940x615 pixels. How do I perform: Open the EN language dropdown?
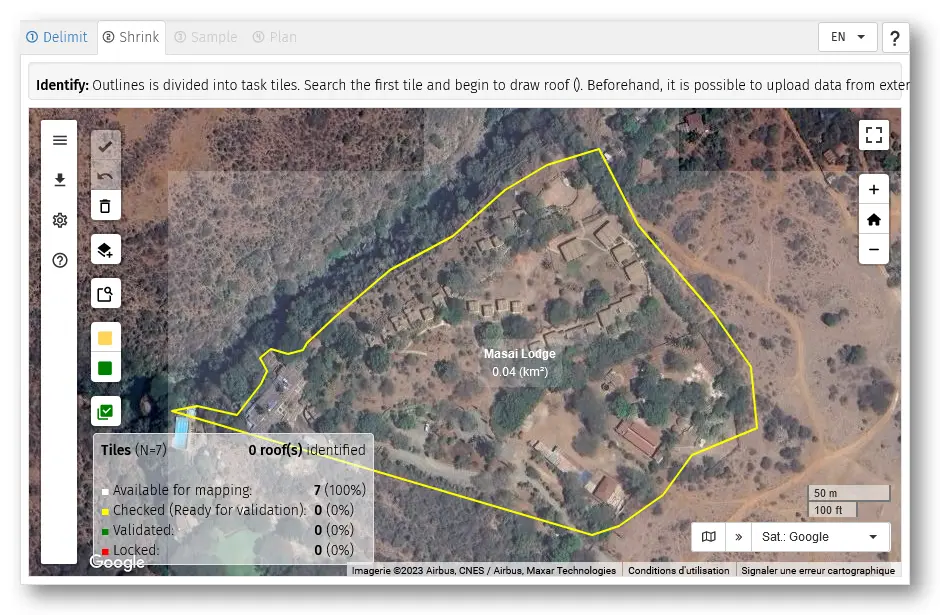pyautogui.click(x=847, y=37)
